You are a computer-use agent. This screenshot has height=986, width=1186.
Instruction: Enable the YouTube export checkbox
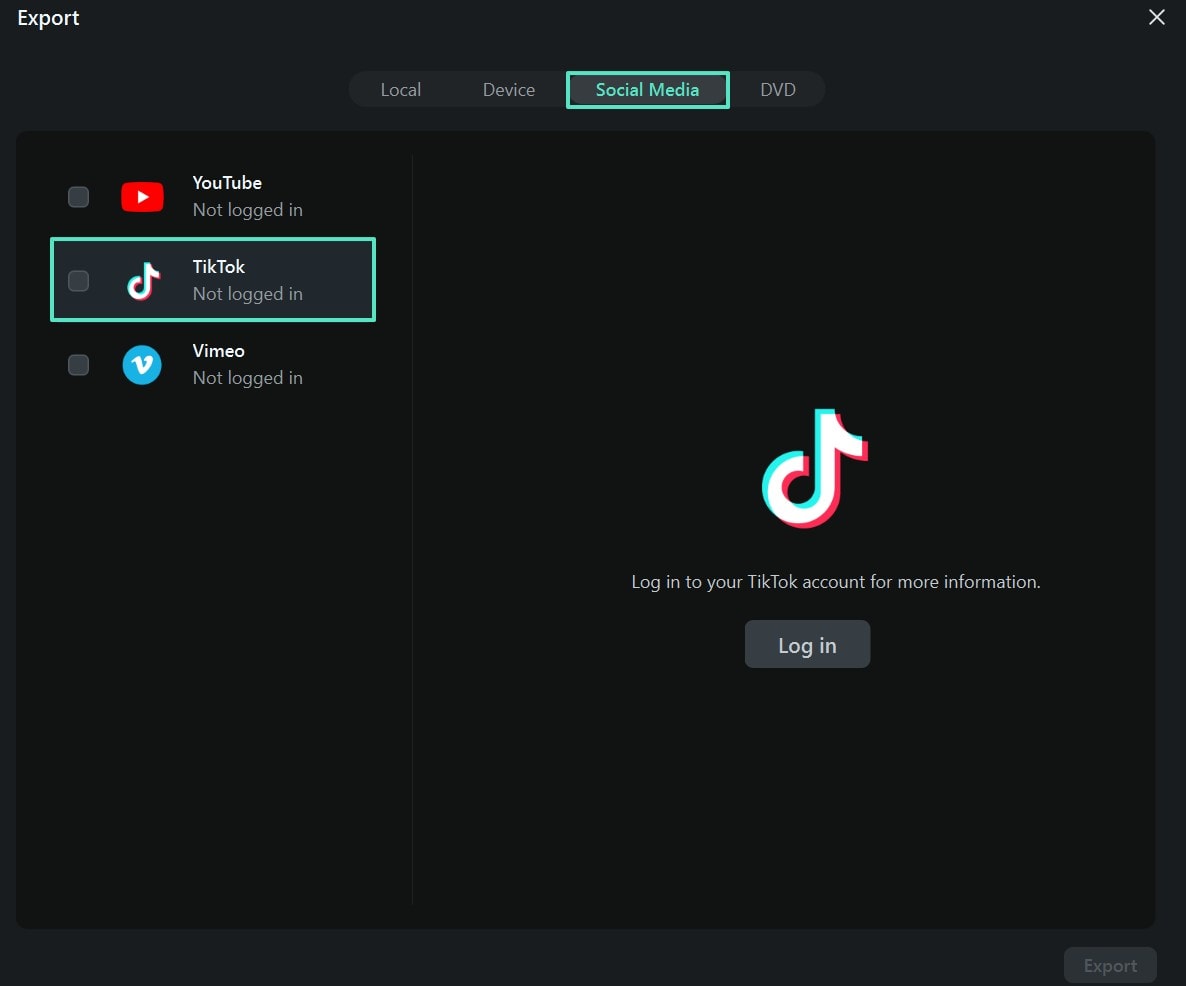pyautogui.click(x=78, y=196)
